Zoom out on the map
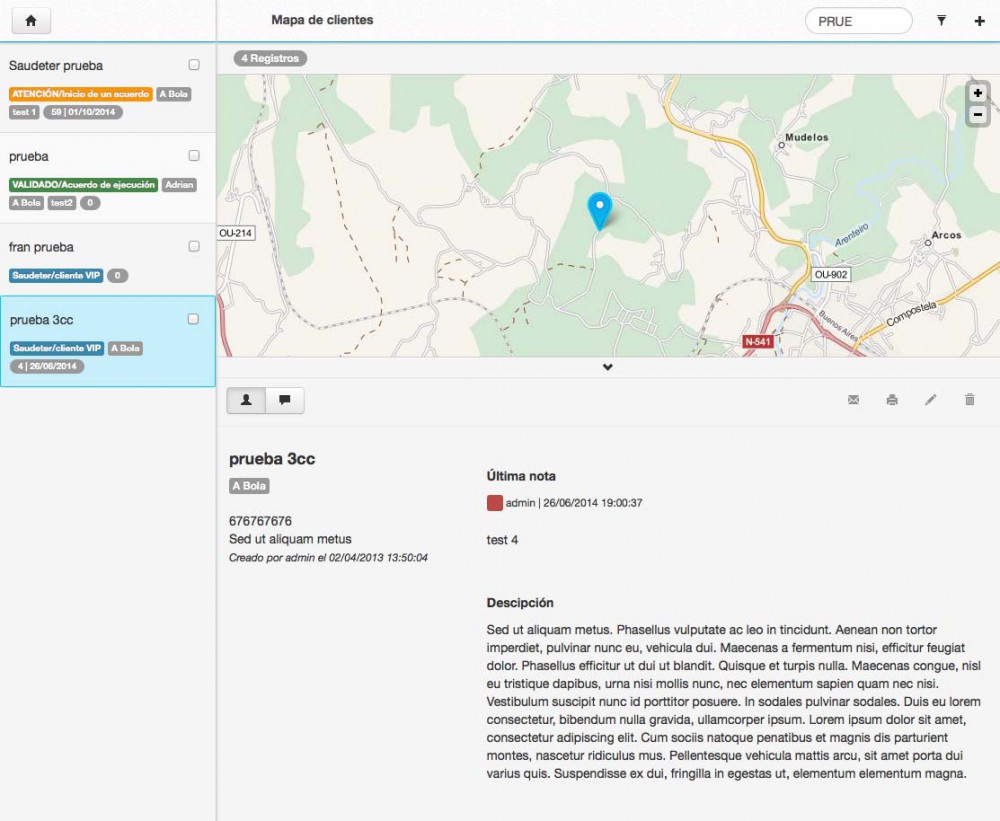The width and height of the screenshot is (1000, 821). (x=977, y=115)
